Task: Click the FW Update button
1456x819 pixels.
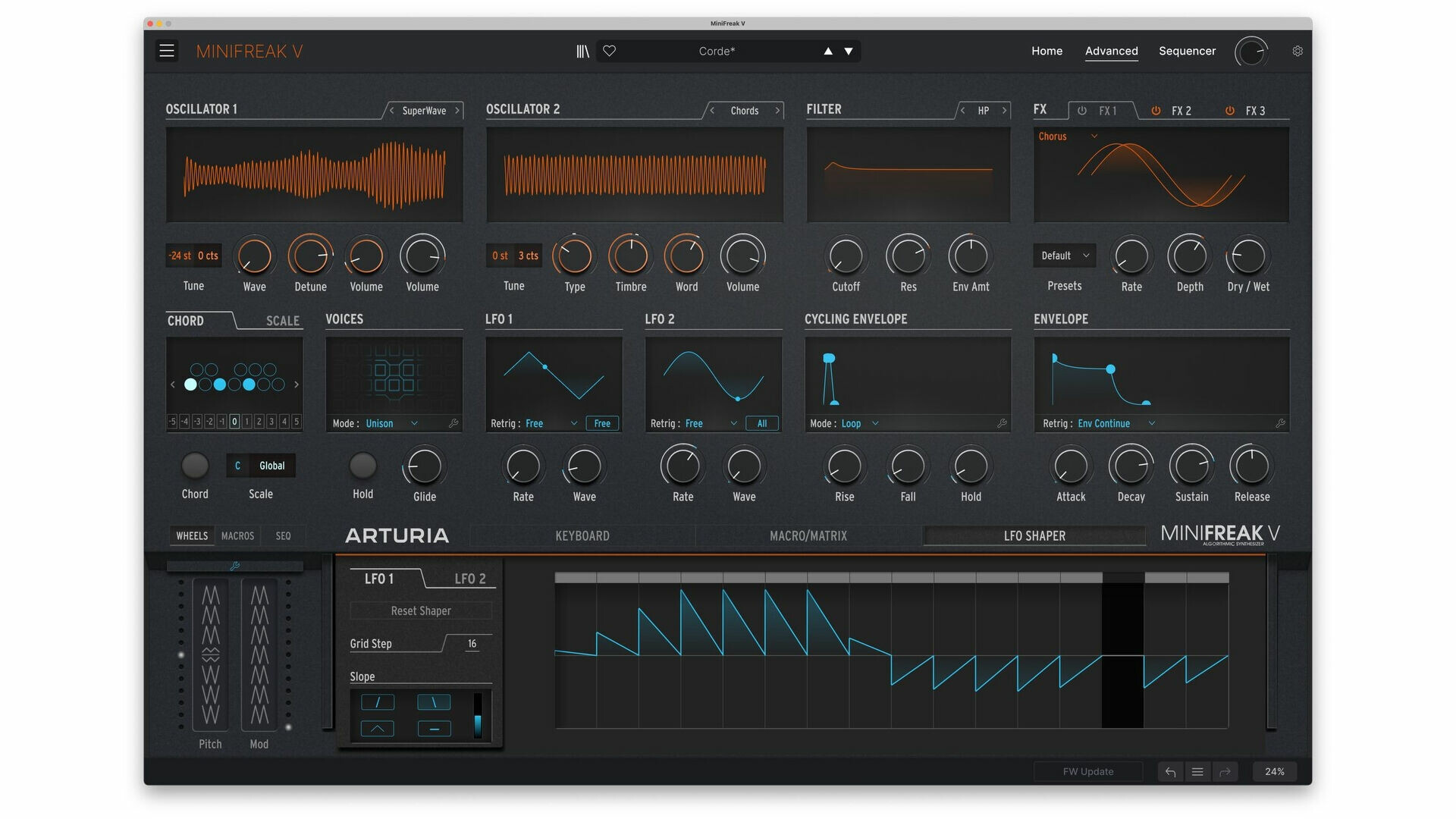Action: 1088,772
